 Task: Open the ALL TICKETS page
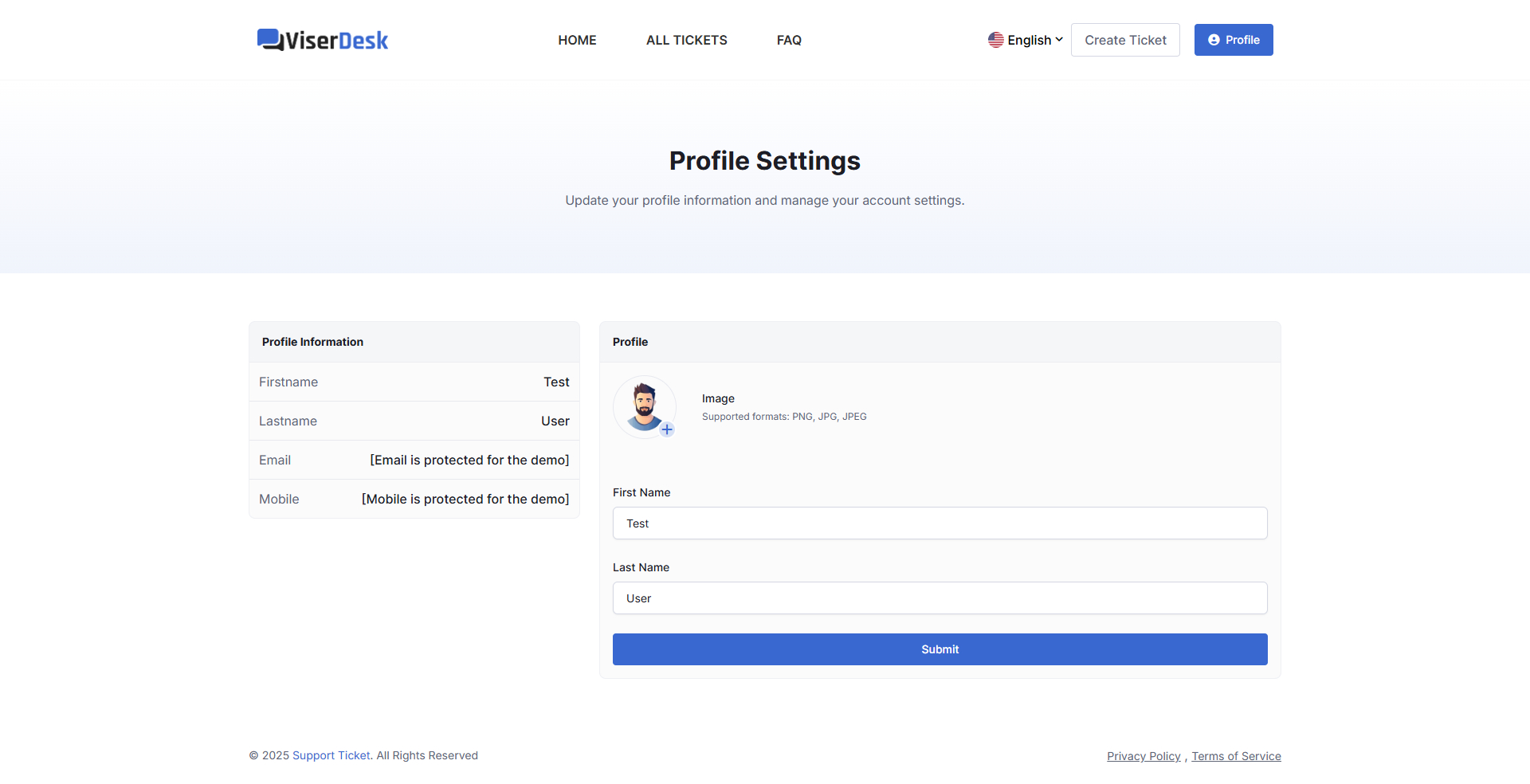686,40
